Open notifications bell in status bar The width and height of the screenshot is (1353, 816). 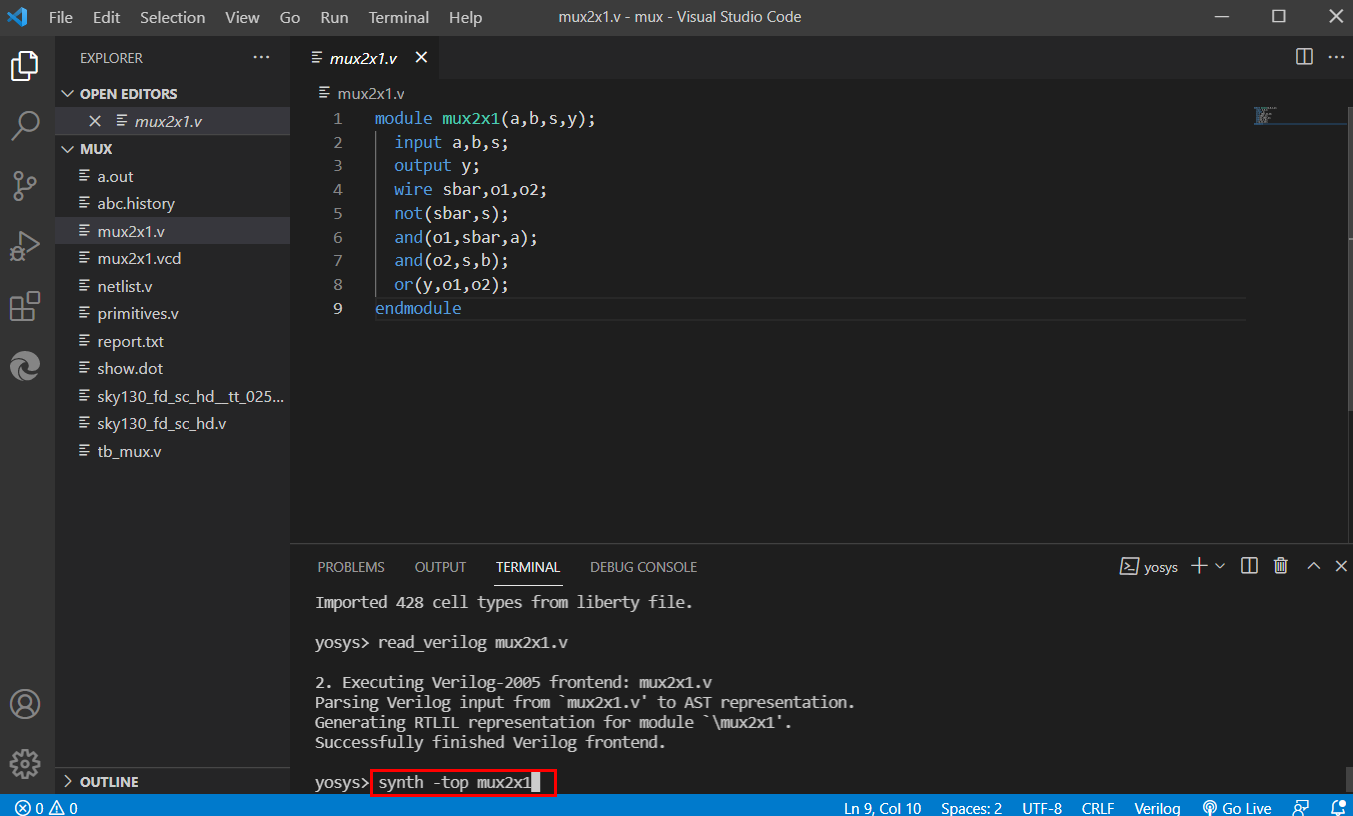1337,807
